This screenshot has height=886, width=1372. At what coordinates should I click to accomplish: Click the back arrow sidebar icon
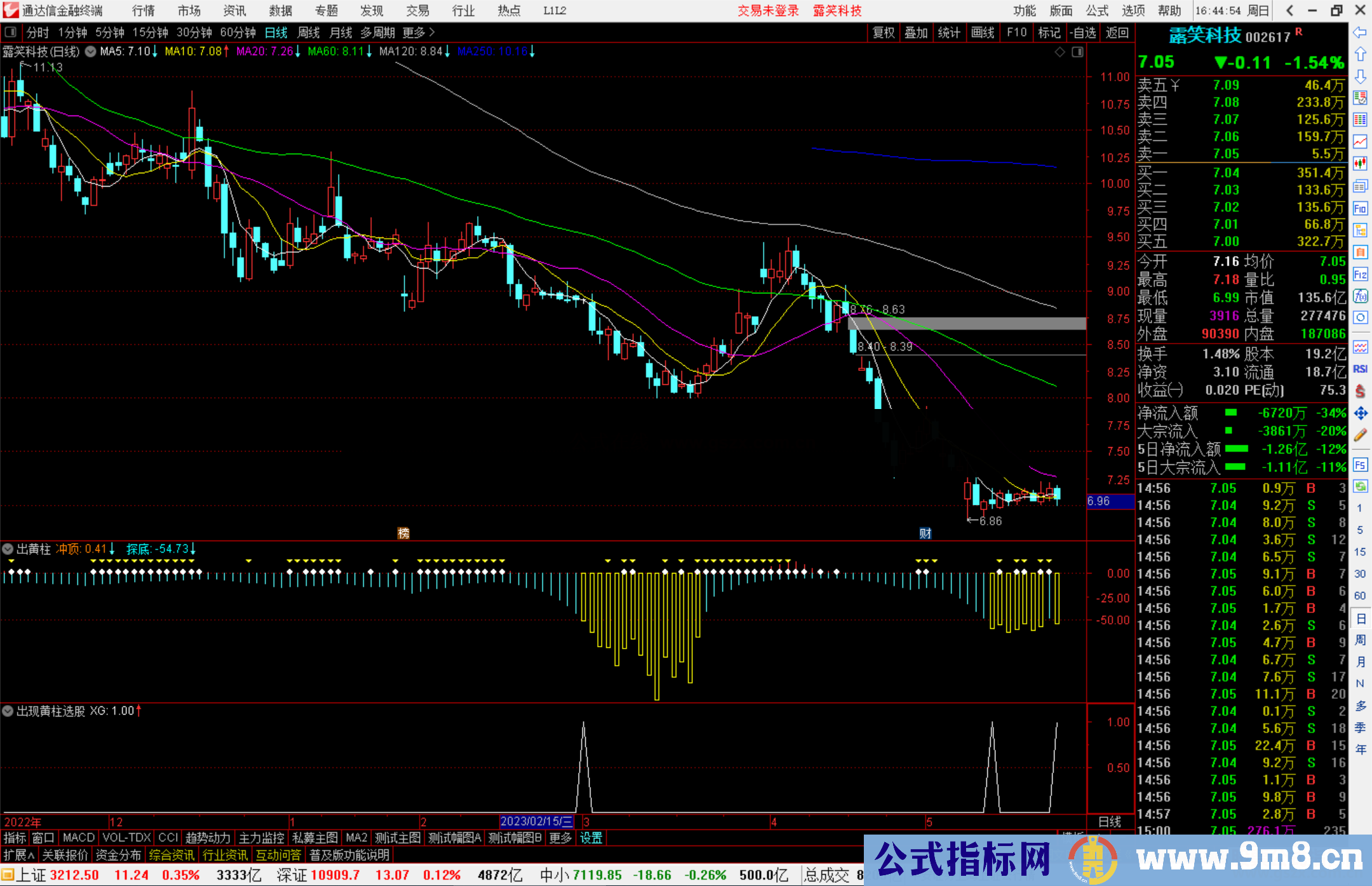(x=1360, y=32)
